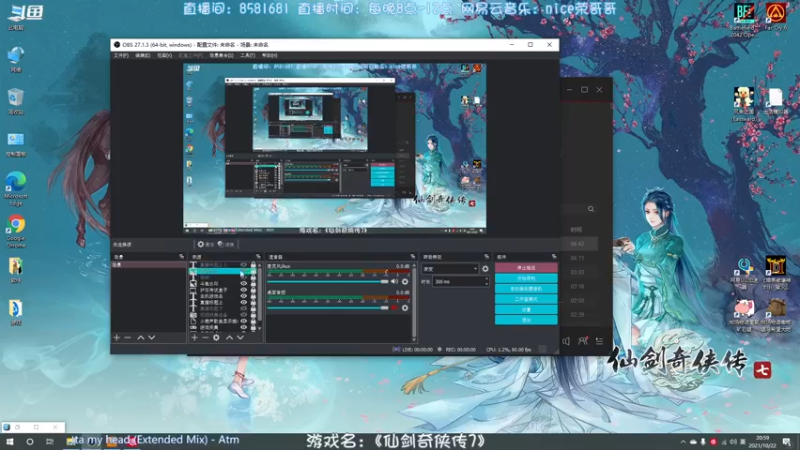Click the 停止推流 Stop Streaming button

click(x=526, y=268)
